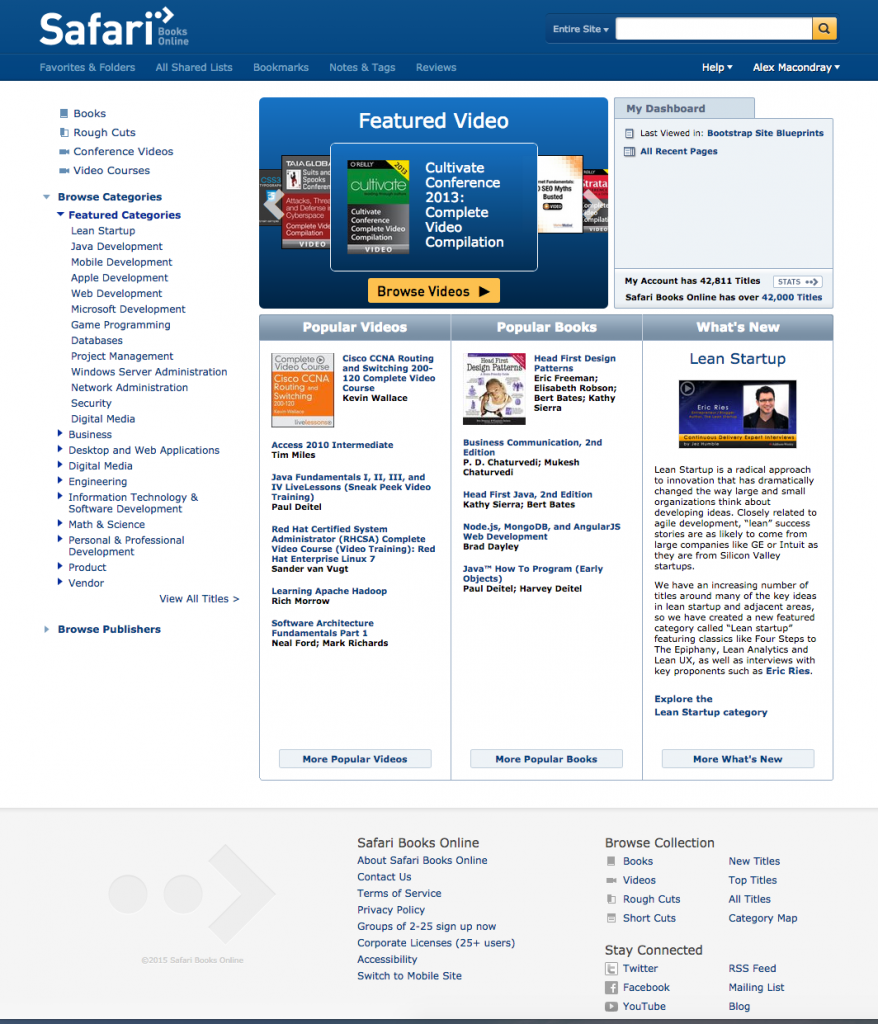Collapse the Featured Categories list
The width and height of the screenshot is (878, 1024).
(x=60, y=214)
